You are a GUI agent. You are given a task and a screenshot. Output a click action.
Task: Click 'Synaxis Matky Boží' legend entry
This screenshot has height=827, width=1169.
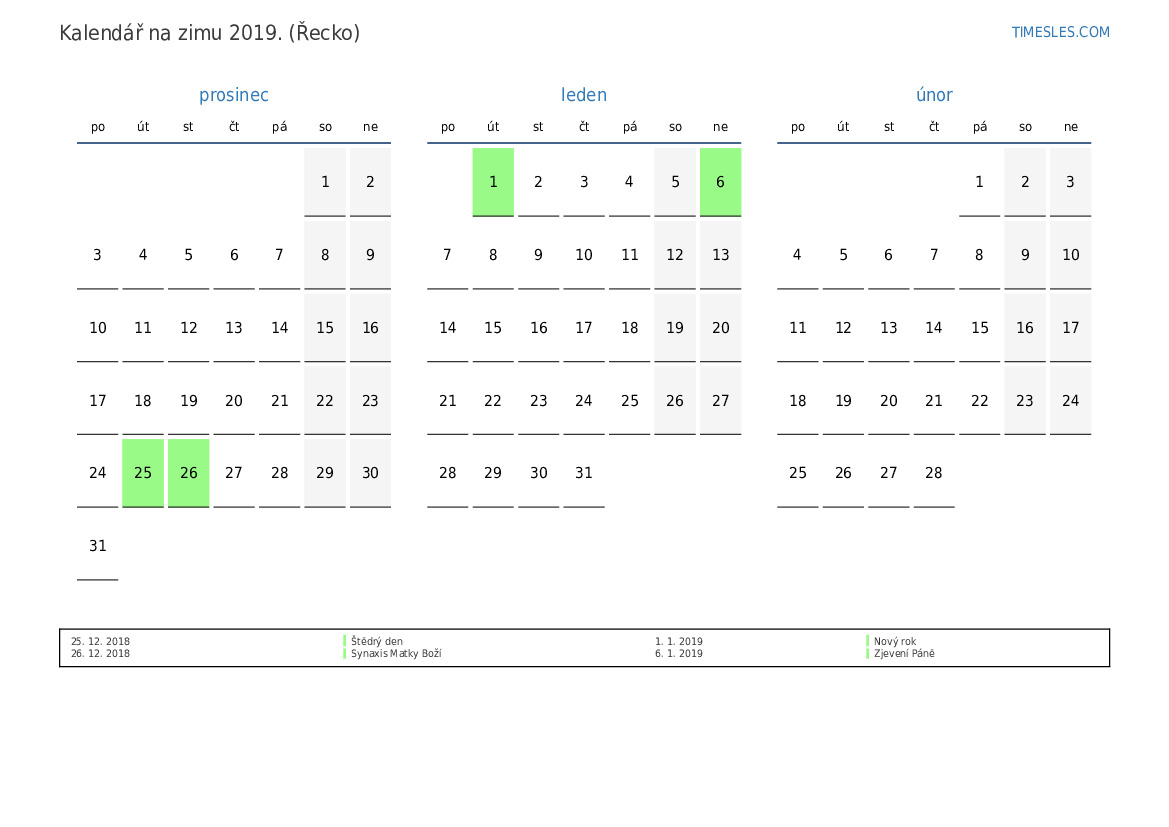(396, 654)
